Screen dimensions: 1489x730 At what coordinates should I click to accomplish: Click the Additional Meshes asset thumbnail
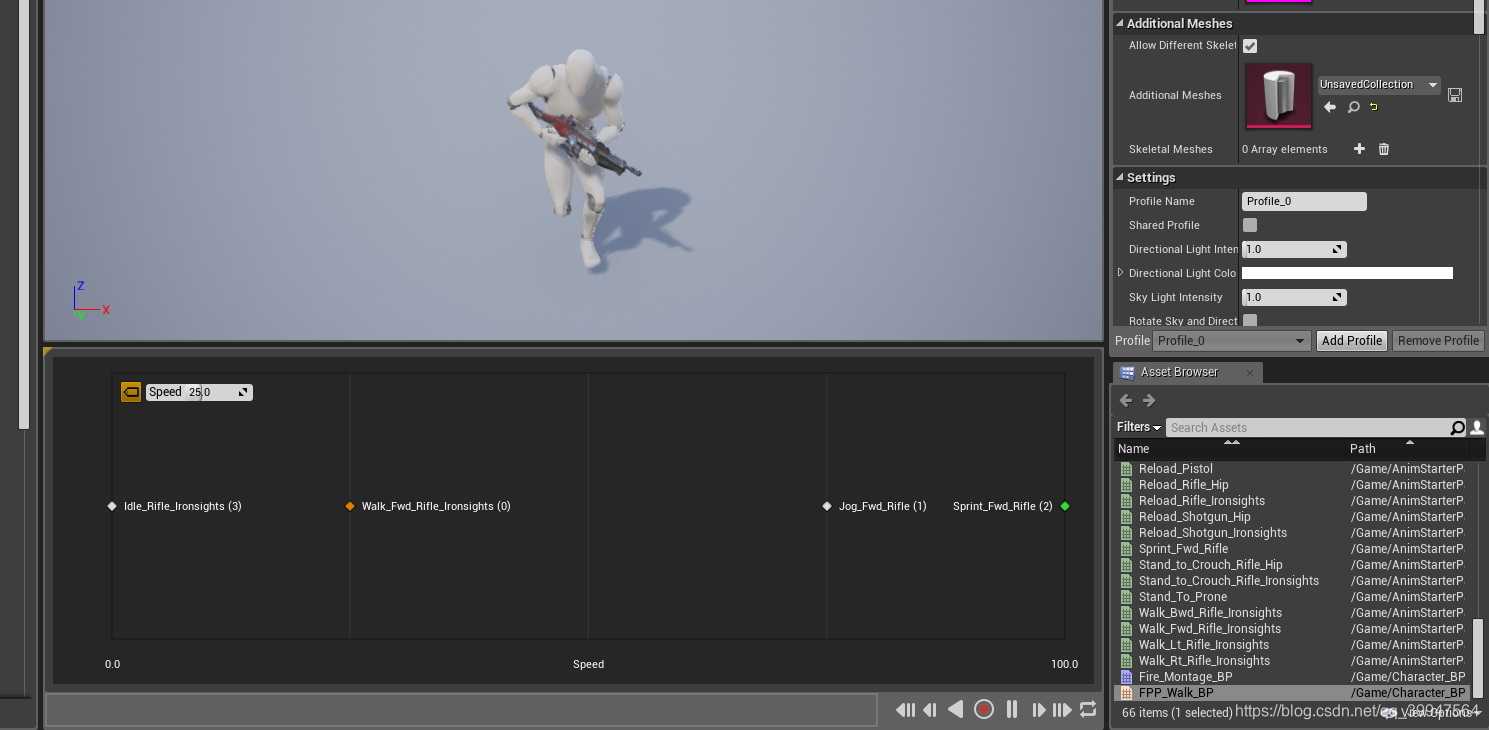pos(1279,96)
